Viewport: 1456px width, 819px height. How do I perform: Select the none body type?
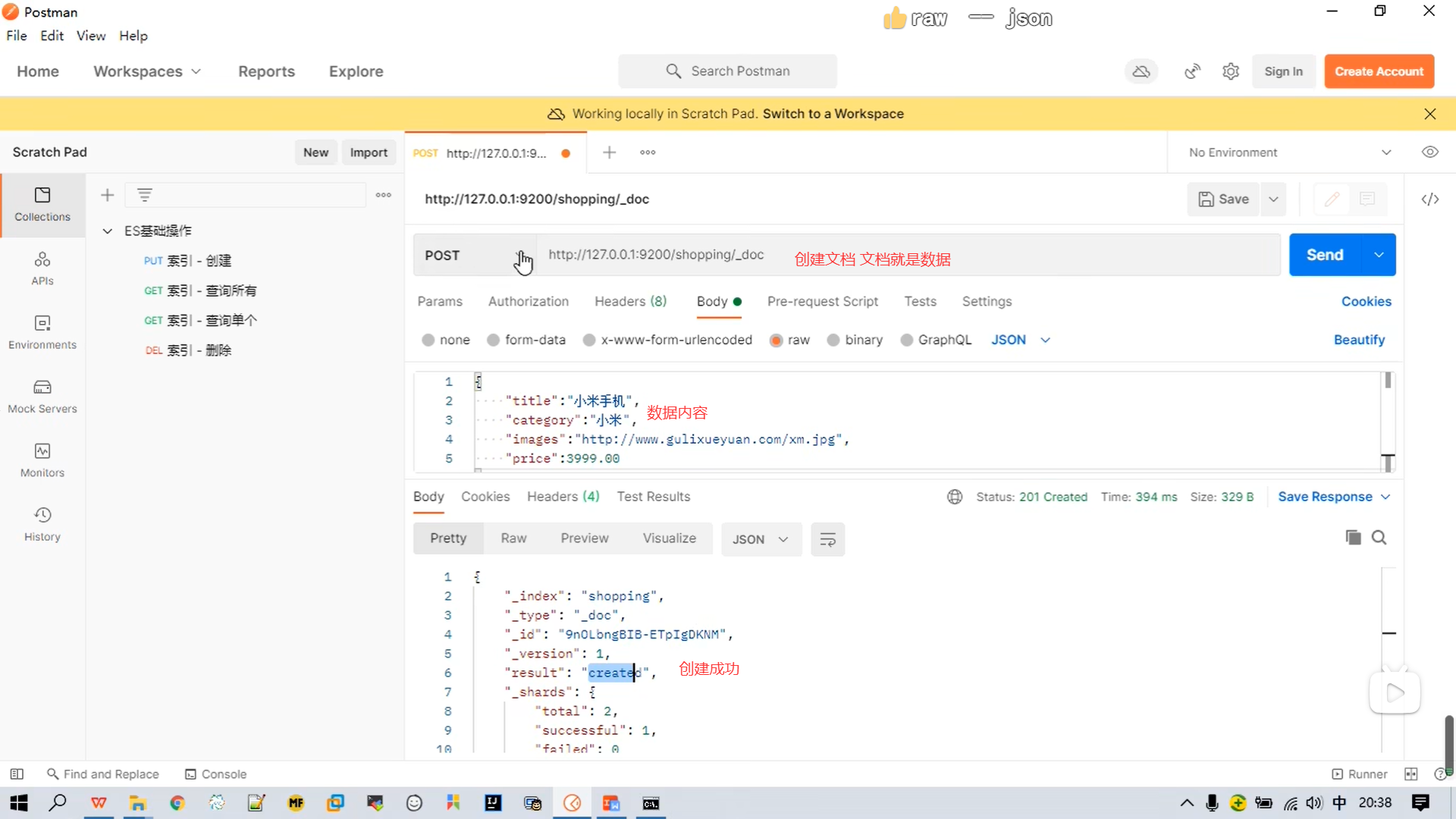(428, 340)
